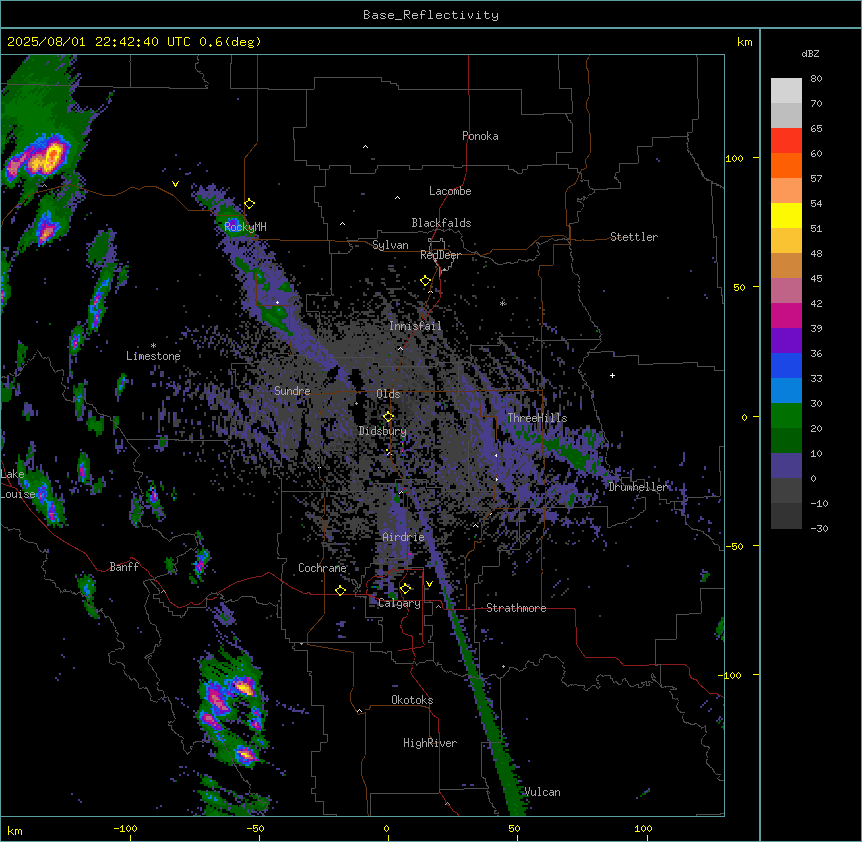This screenshot has width=862, height=842.
Task: Click the Olds label
Action: tap(388, 394)
